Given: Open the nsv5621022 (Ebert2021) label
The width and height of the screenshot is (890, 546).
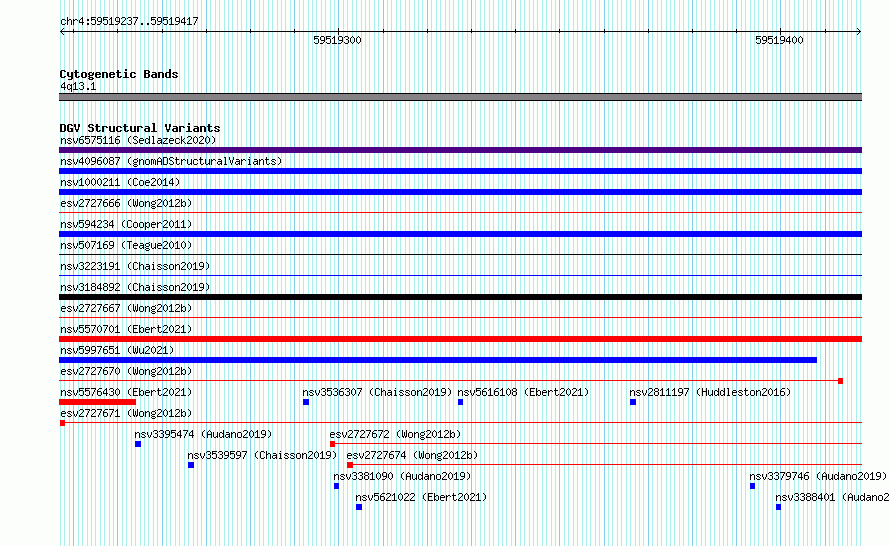Looking at the screenshot, I should pyautogui.click(x=421, y=497).
